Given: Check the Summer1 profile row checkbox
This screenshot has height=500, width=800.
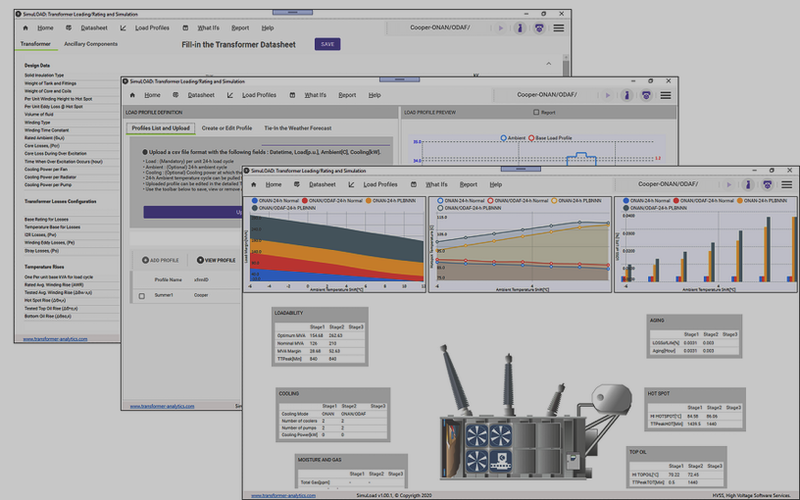Looking at the screenshot, I should (142, 295).
